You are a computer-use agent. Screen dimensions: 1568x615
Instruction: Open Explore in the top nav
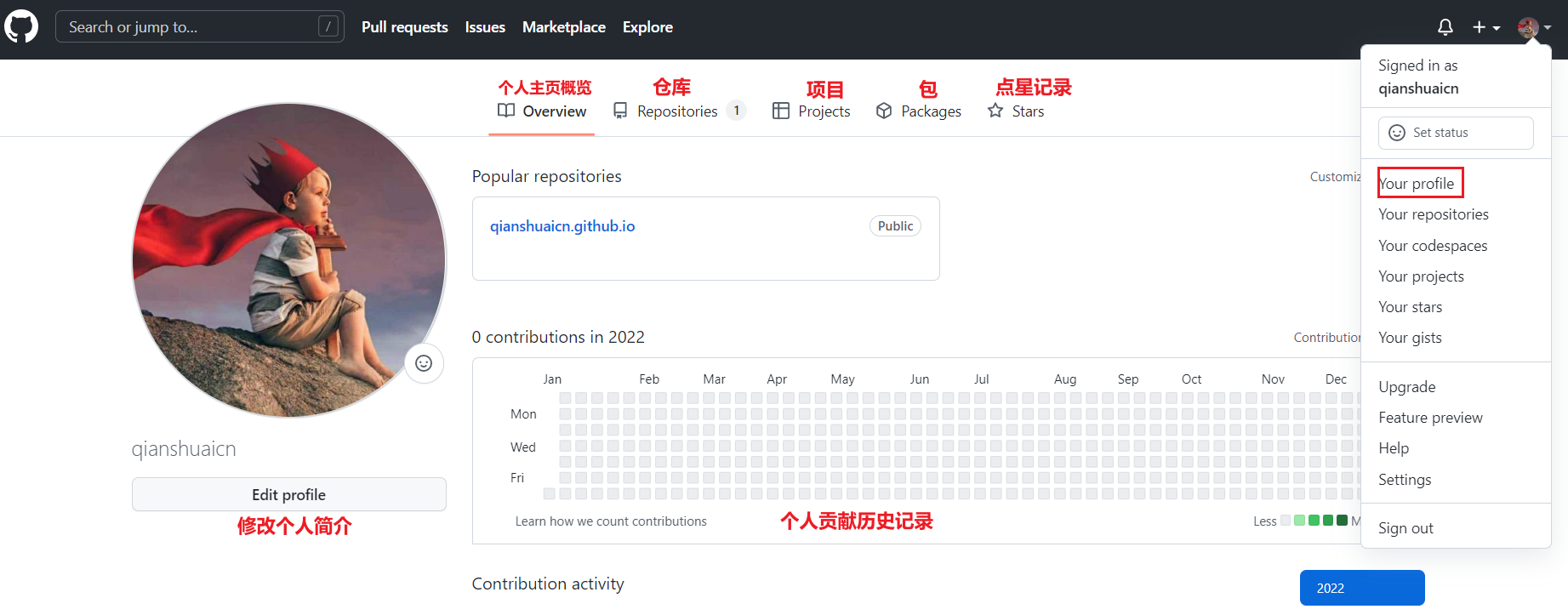647,27
